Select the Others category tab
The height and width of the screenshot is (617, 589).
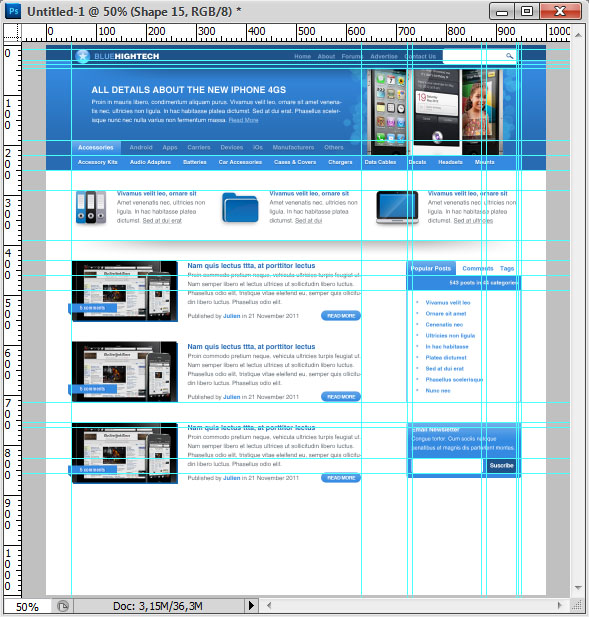pyautogui.click(x=334, y=148)
